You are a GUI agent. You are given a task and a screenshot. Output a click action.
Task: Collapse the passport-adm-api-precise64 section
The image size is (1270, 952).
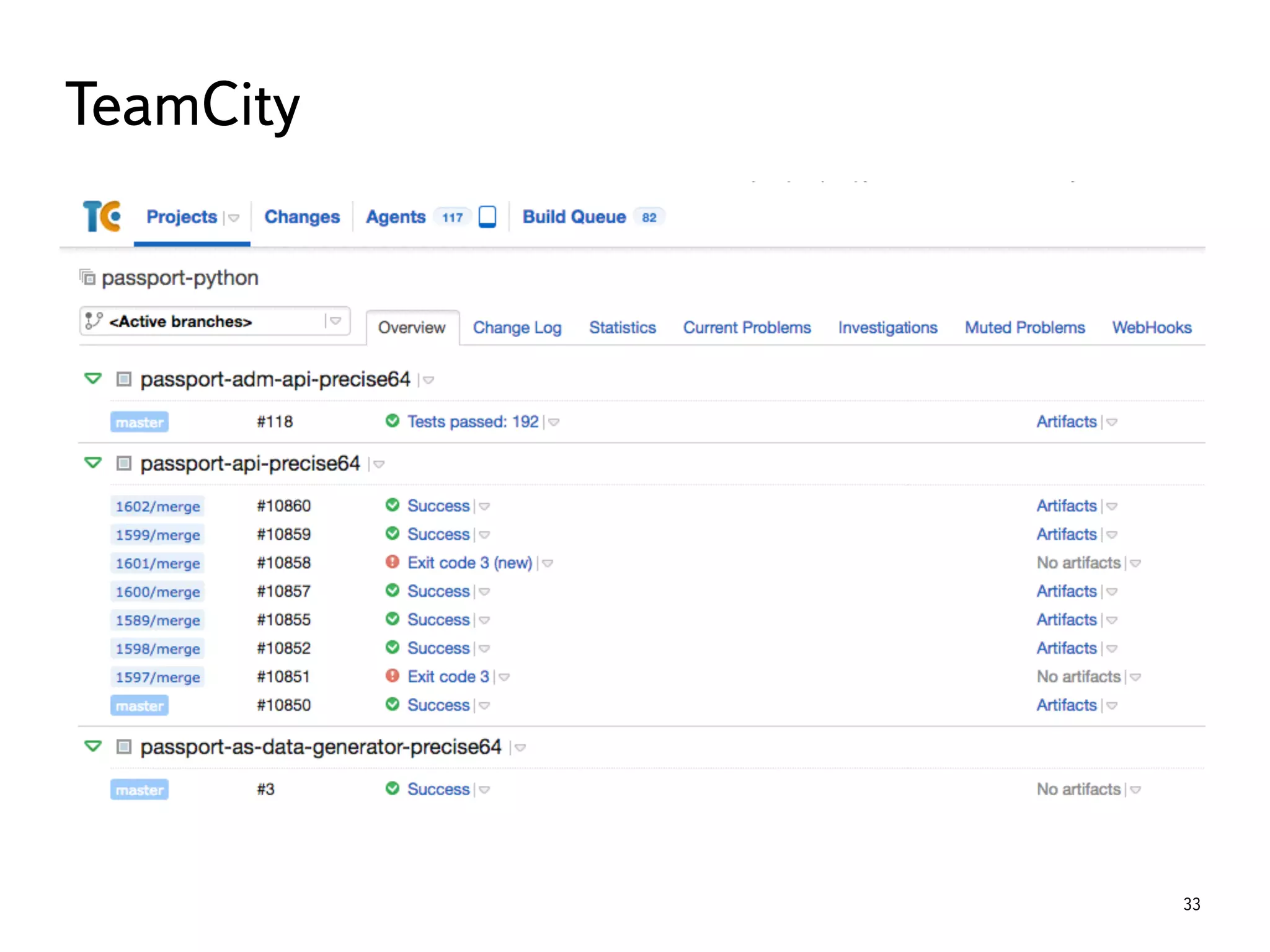click(93, 378)
